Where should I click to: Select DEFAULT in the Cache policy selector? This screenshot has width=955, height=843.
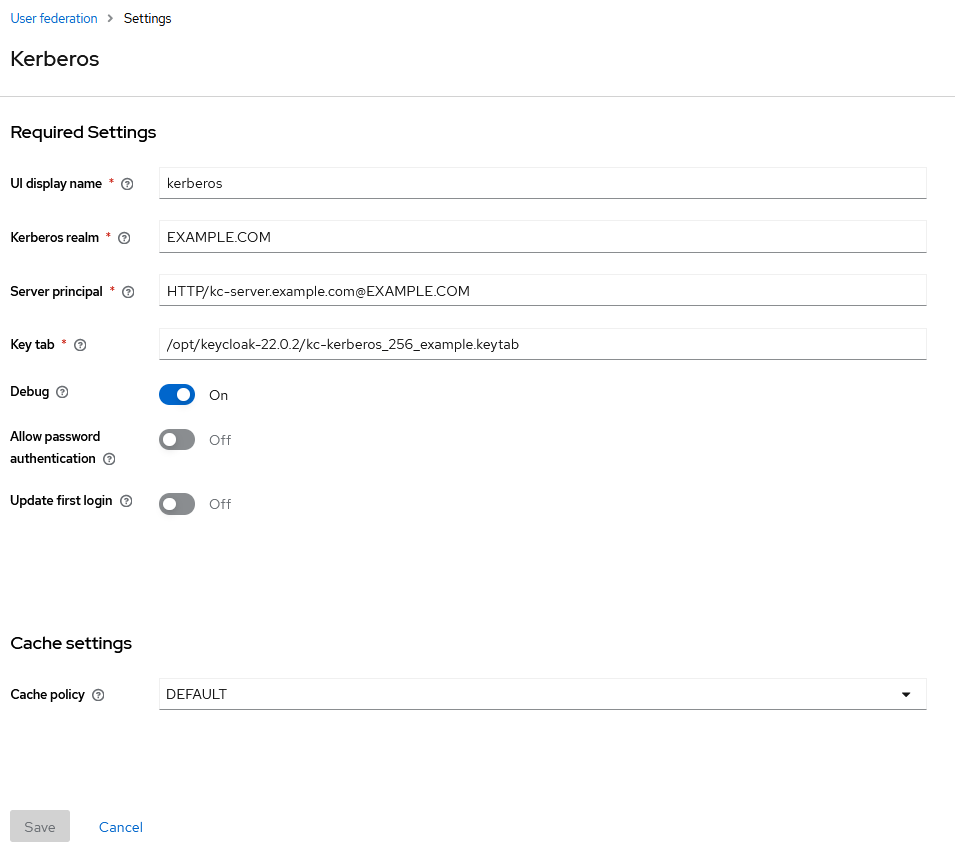coord(542,693)
